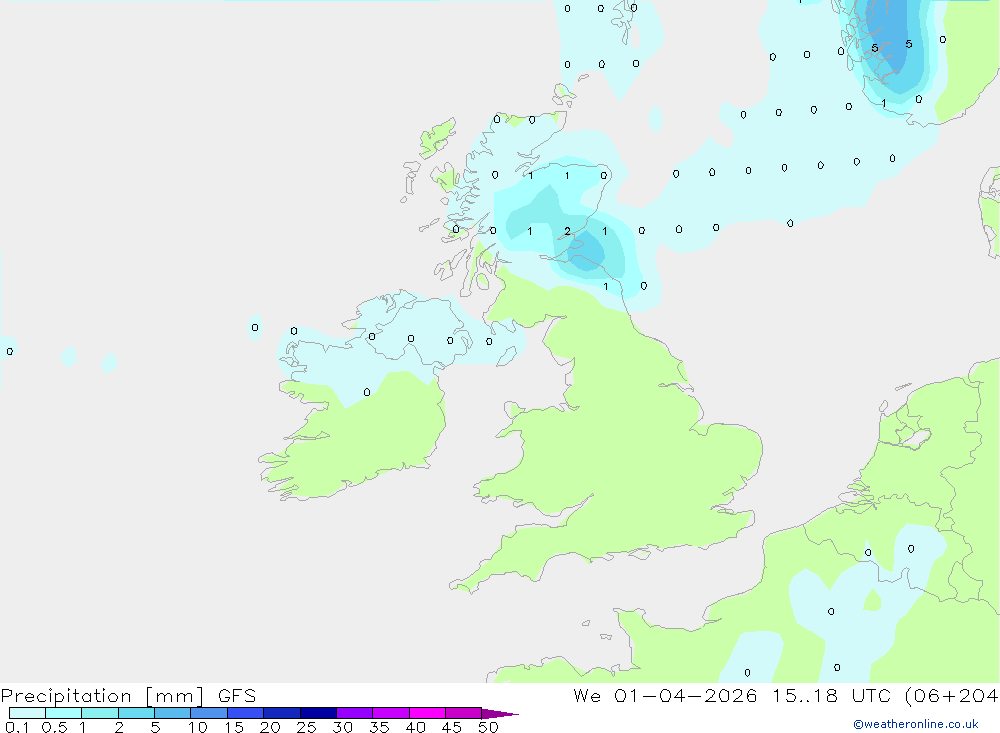The width and height of the screenshot is (1000, 733).
Task: Click the '35' legend scale label
Action: click(x=379, y=727)
